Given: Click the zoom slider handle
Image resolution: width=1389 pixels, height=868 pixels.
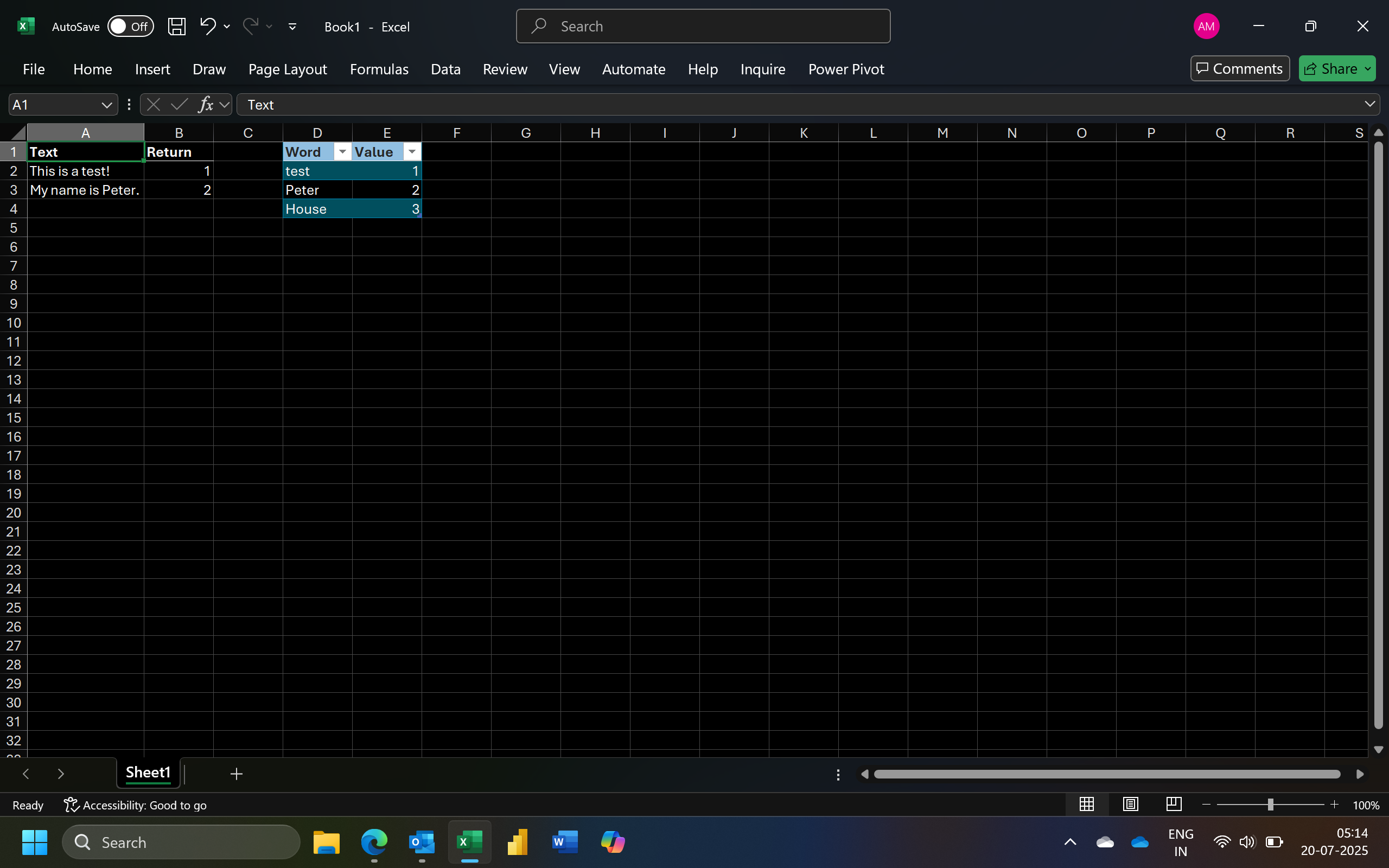Looking at the screenshot, I should pos(1270,805).
